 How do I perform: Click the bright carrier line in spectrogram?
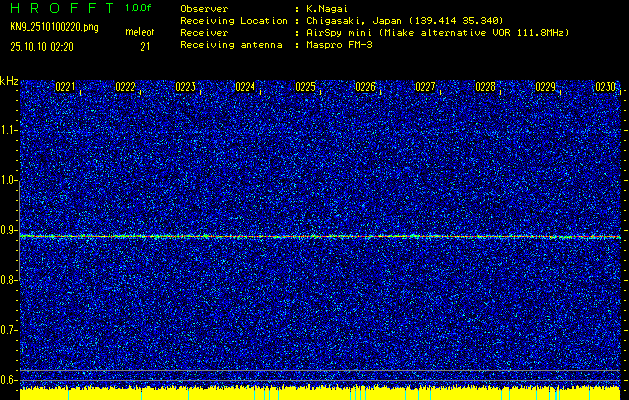[x=320, y=237]
